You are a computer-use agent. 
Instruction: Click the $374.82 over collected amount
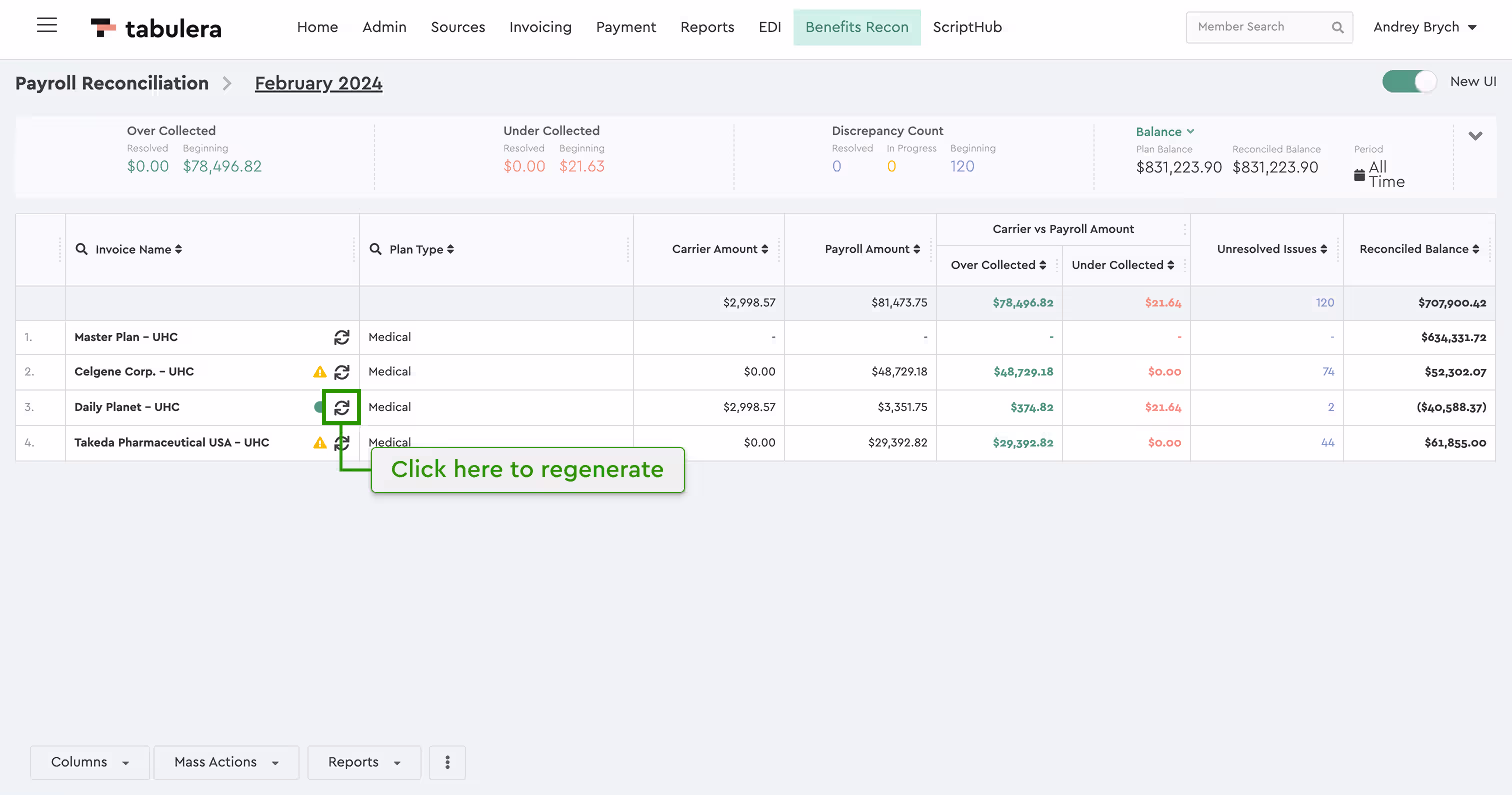(x=1031, y=407)
